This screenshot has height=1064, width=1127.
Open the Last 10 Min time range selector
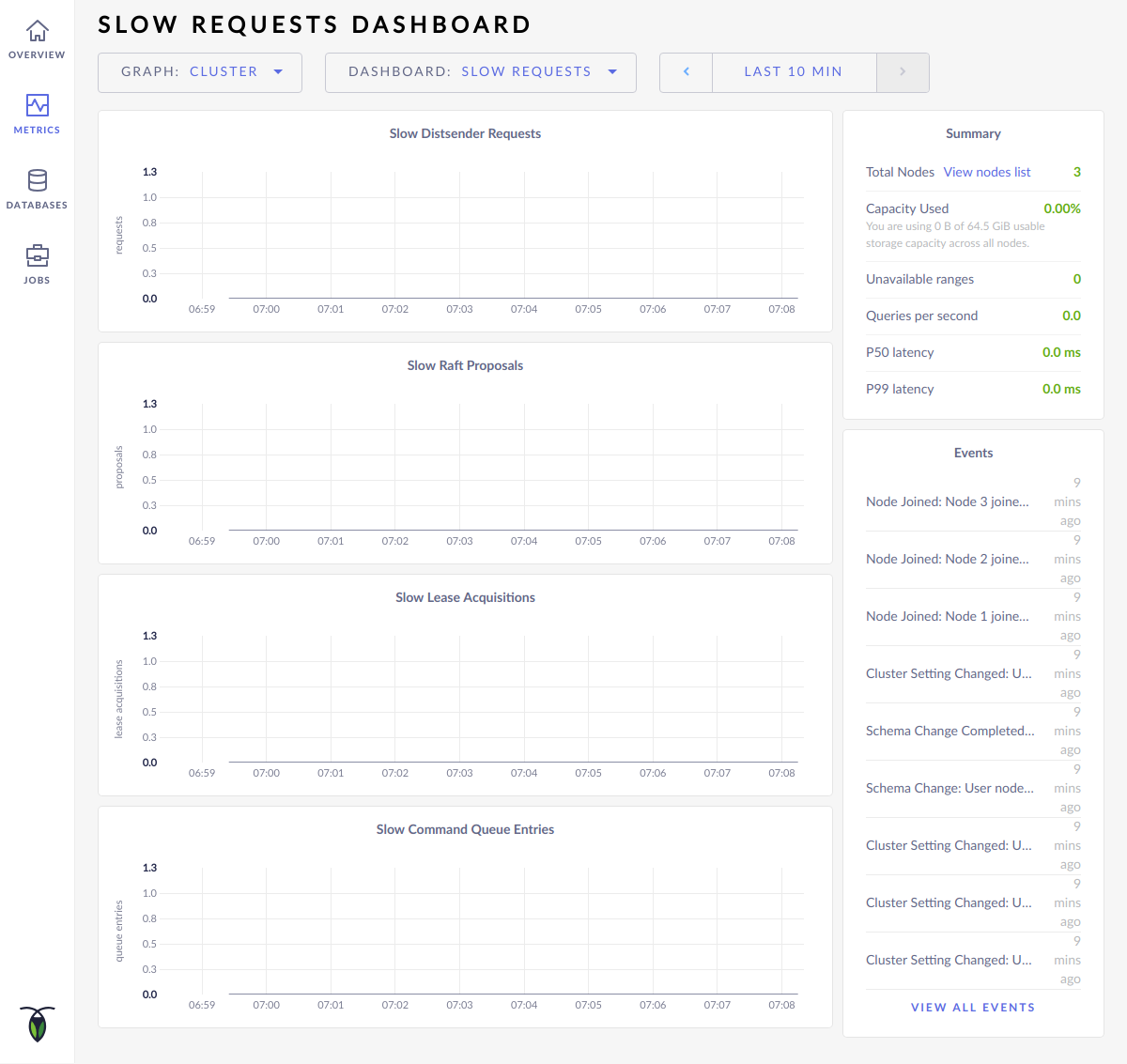coord(794,72)
